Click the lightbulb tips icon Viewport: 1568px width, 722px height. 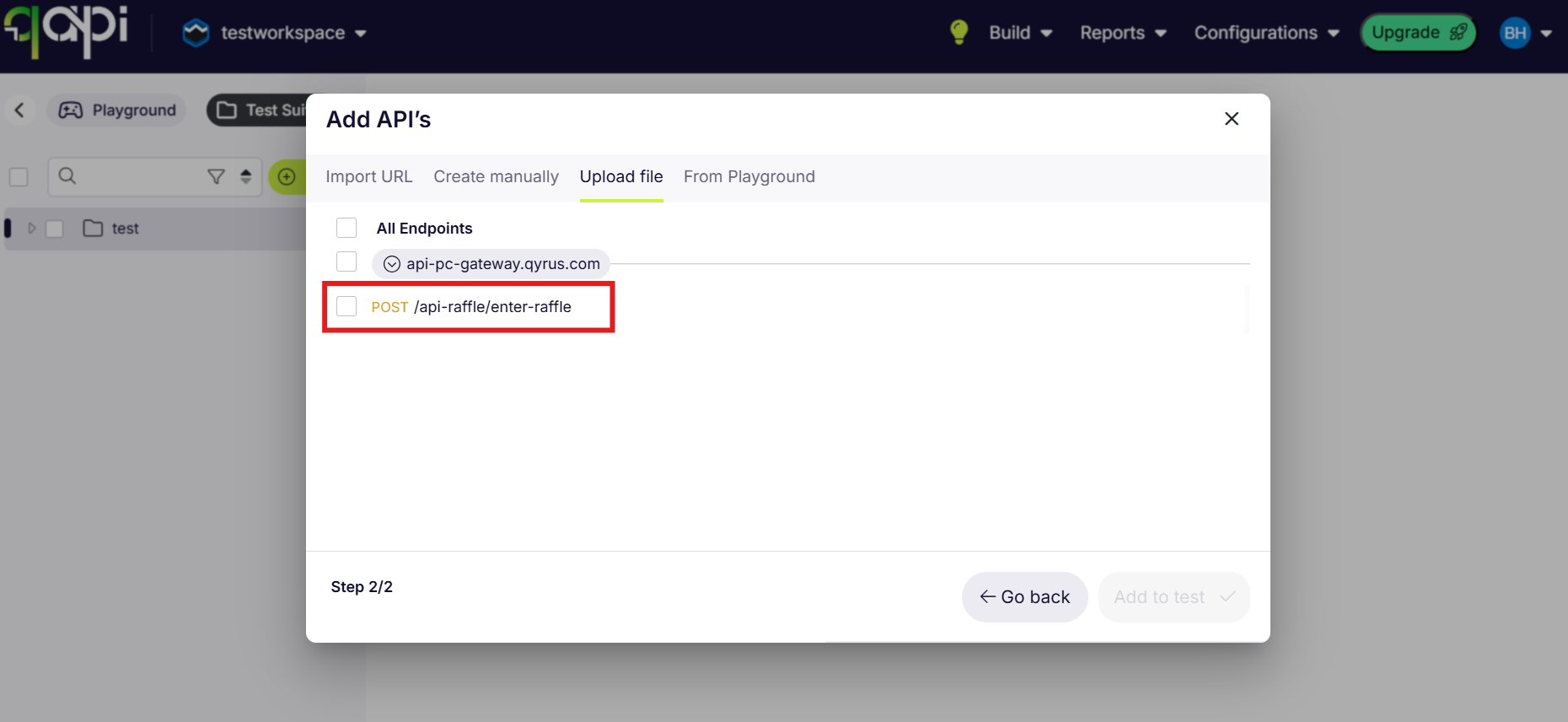pyautogui.click(x=959, y=32)
